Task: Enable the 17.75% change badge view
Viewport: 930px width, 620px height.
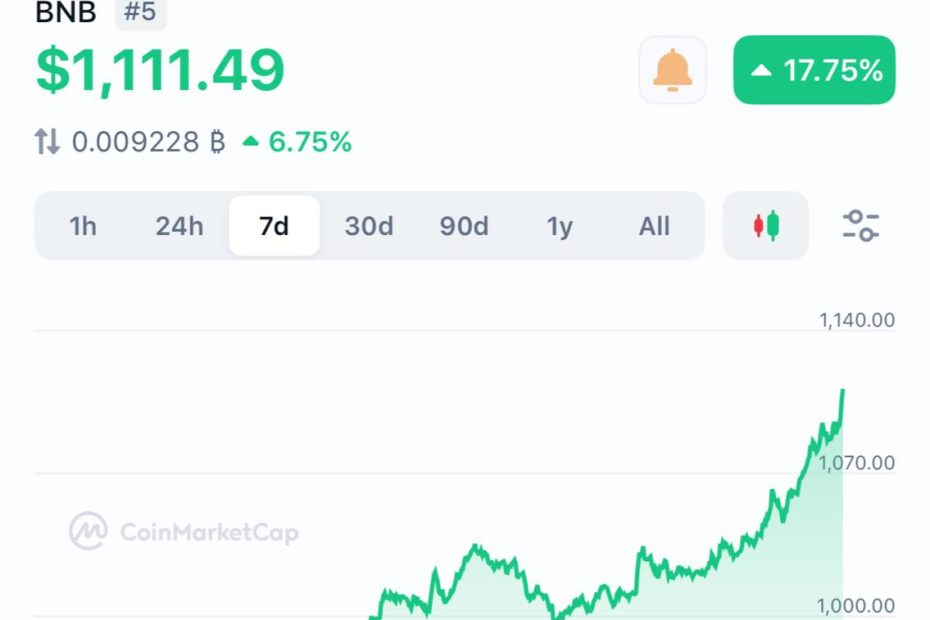Action: 813,70
